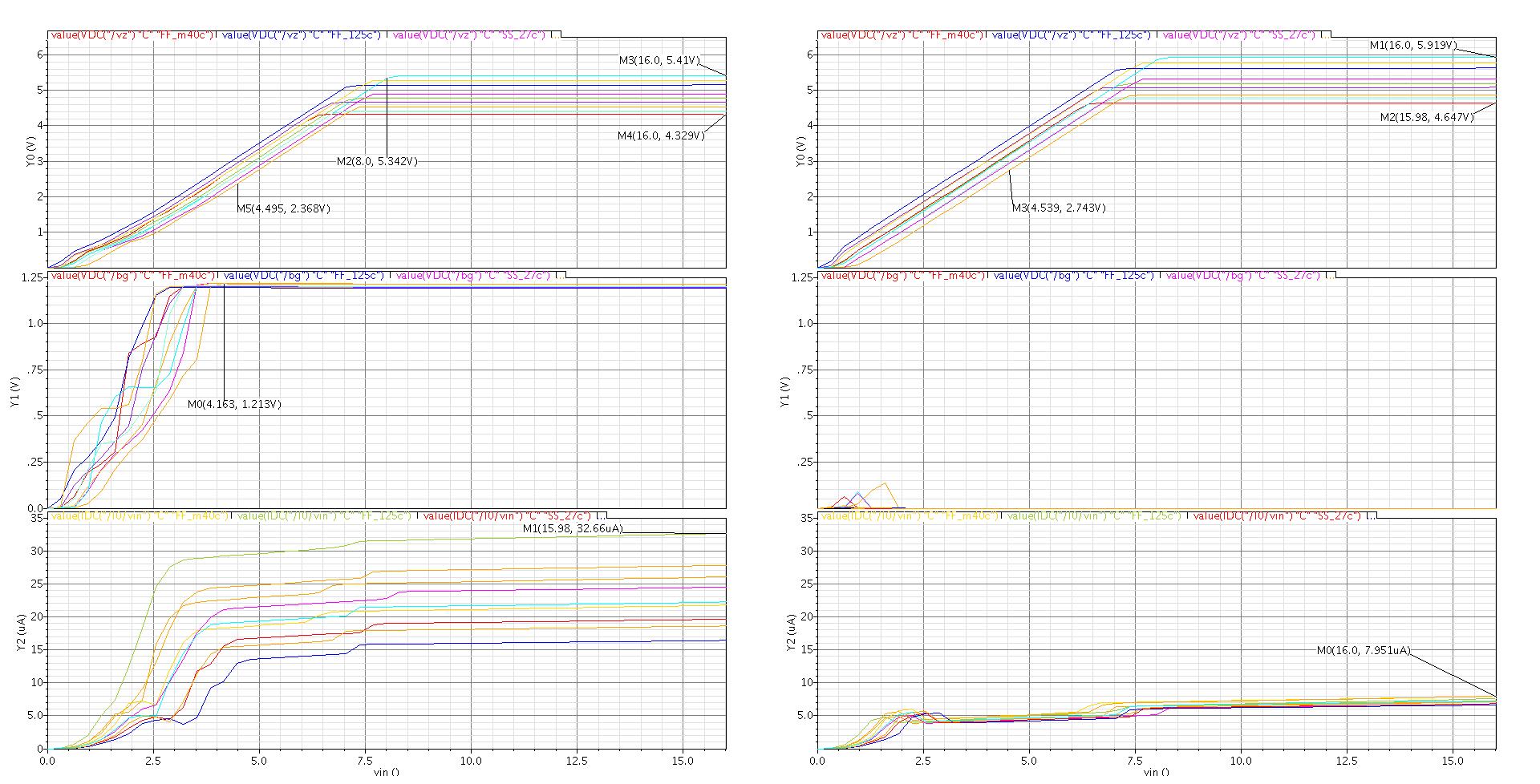Click red /bg FF_m40c legend in left graph
The image size is (1540, 784).
[x=133, y=275]
